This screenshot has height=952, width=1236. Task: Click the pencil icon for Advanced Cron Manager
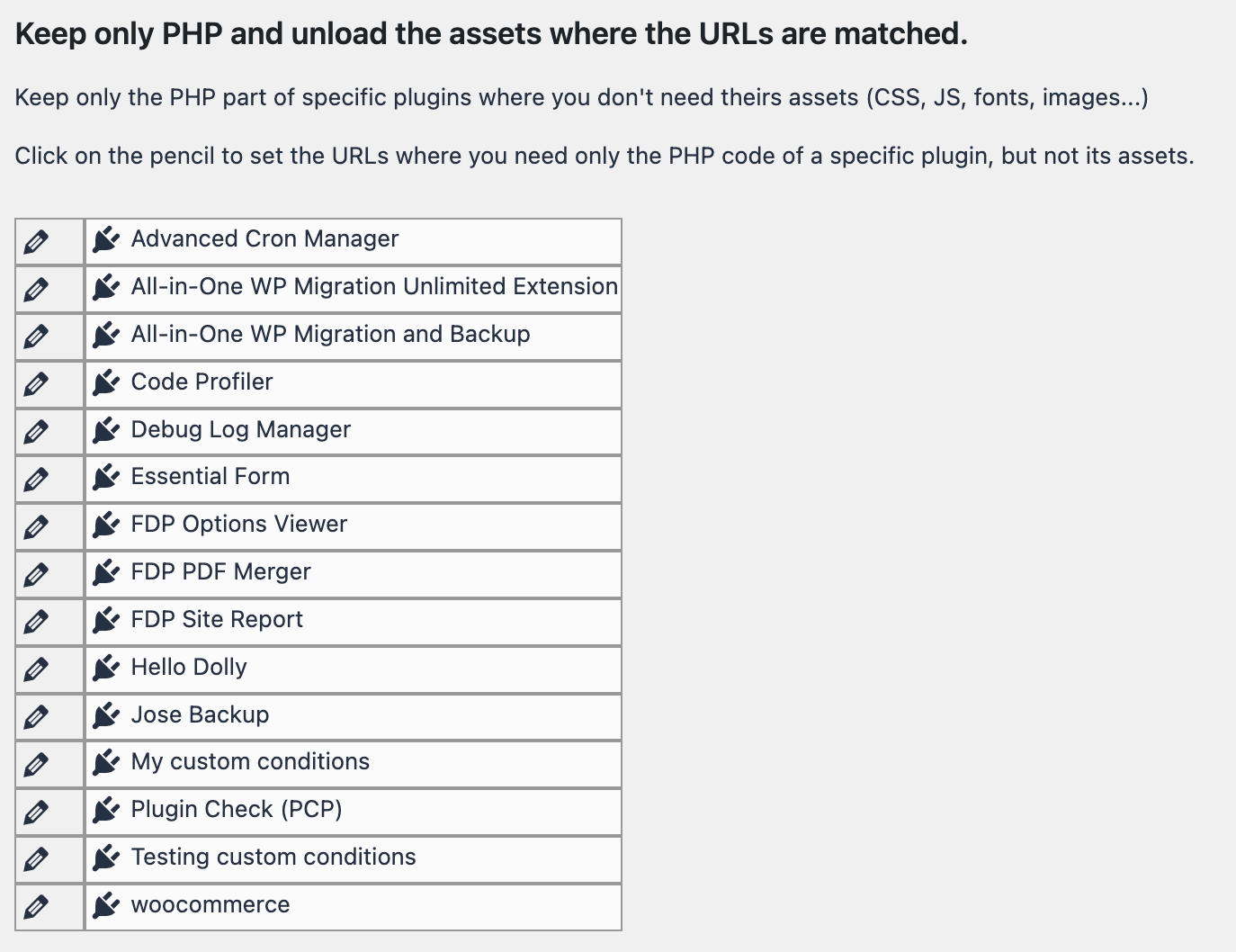point(37,240)
